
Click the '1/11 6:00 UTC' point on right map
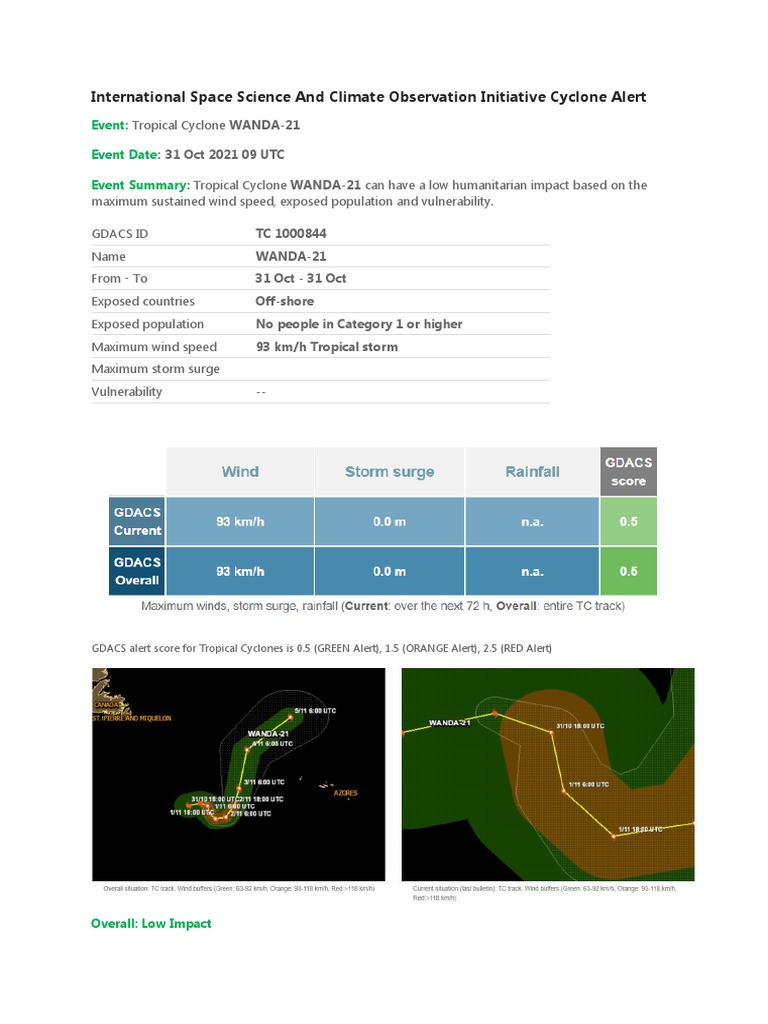click(x=564, y=791)
